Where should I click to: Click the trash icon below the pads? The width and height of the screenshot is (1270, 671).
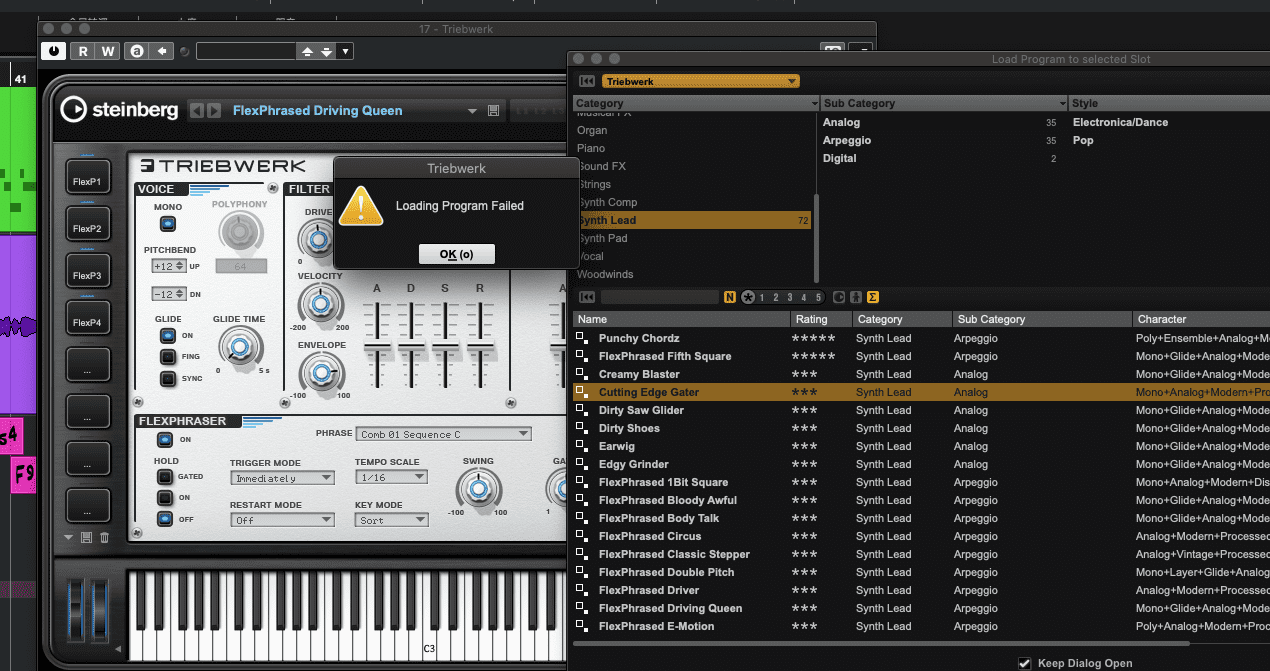coord(105,538)
